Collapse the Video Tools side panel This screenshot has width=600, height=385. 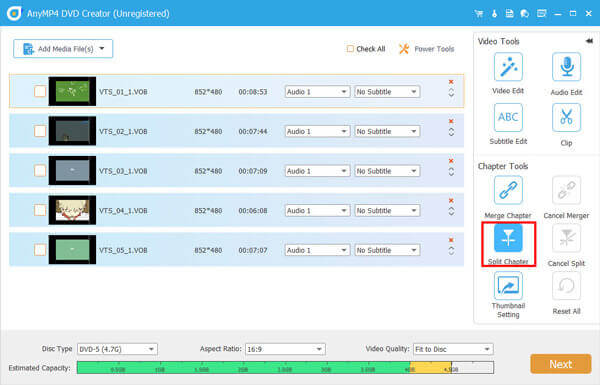click(589, 41)
